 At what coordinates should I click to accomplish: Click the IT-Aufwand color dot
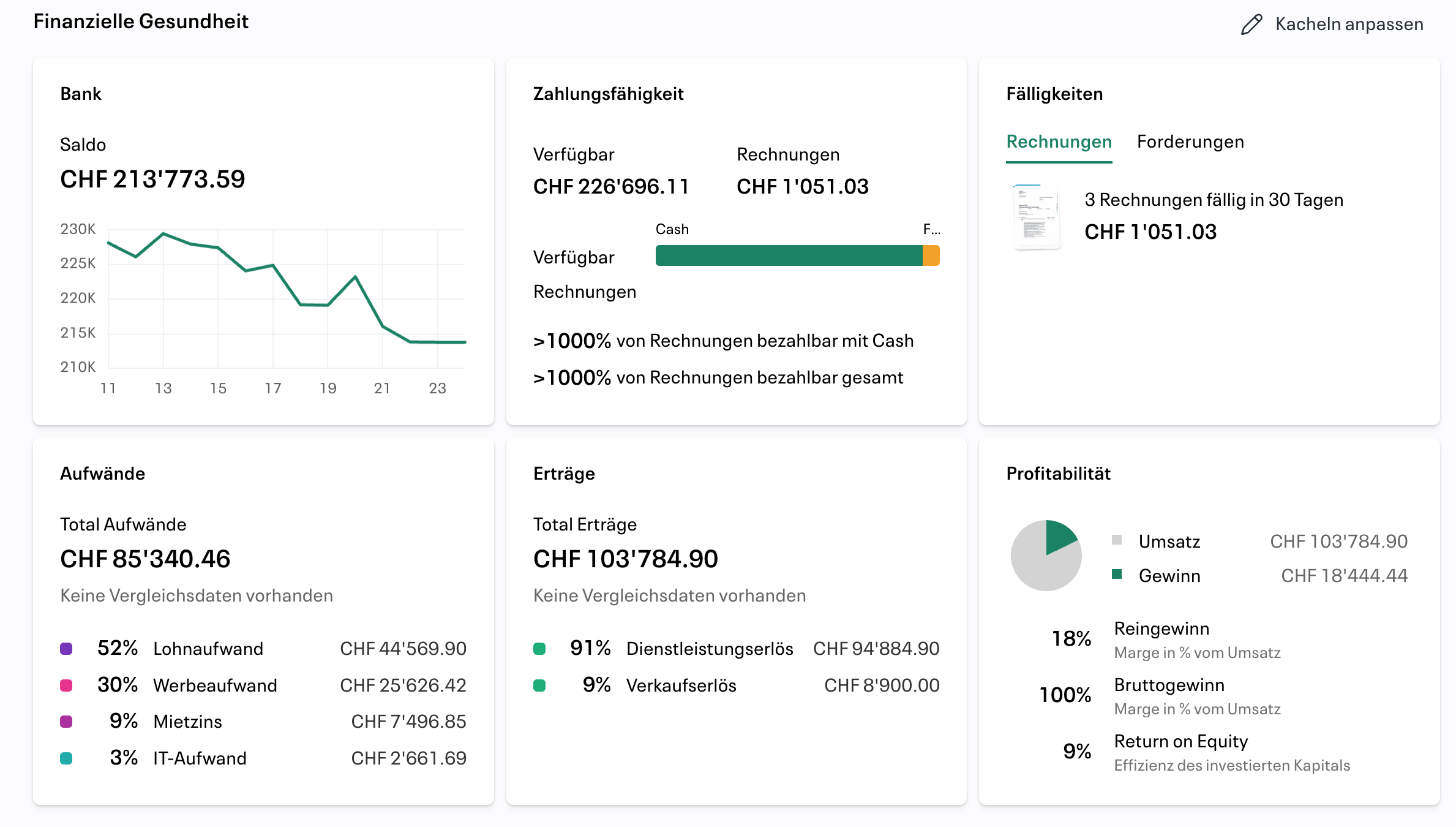(x=66, y=758)
